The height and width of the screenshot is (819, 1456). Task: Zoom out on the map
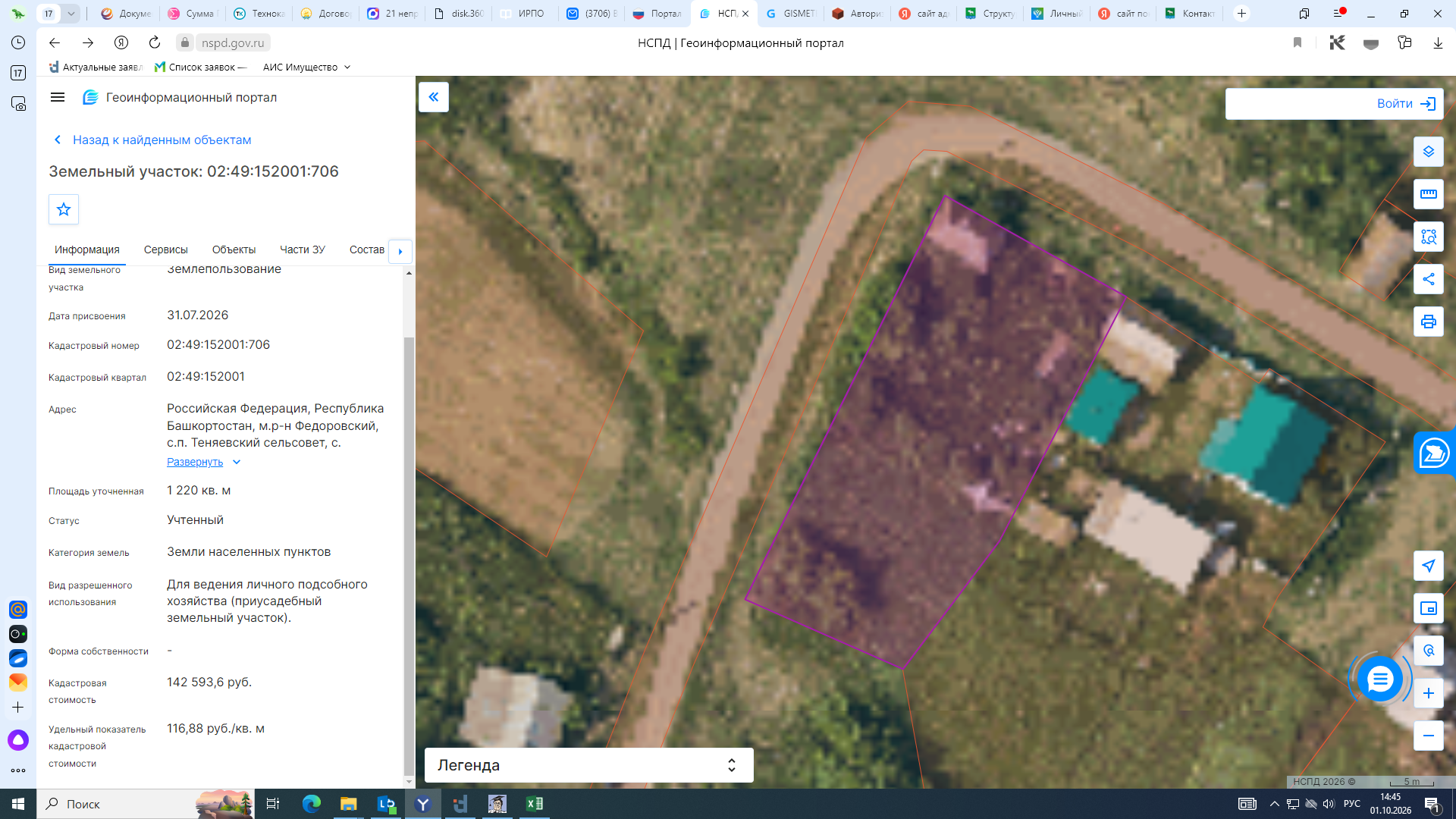1429,736
